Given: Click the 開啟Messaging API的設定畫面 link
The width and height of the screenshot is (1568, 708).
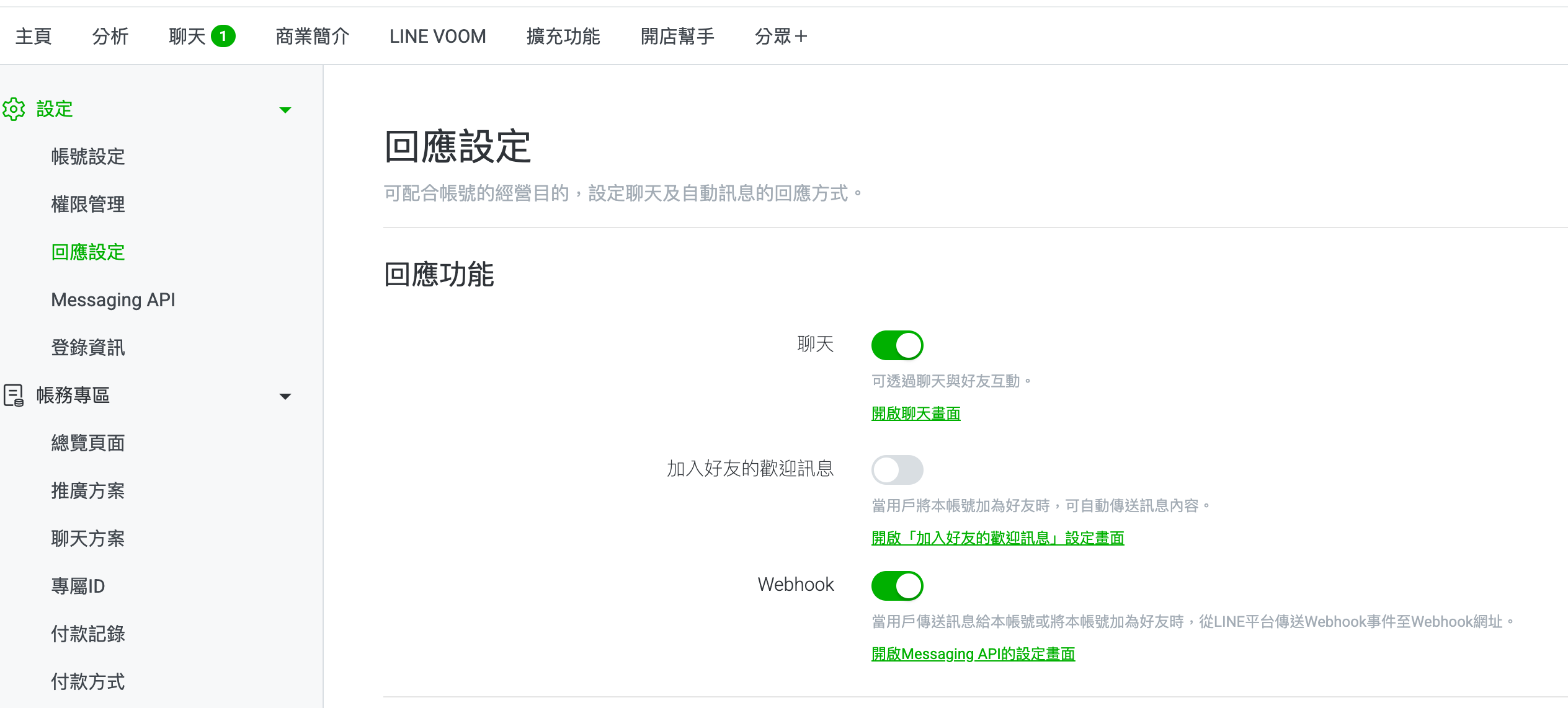Looking at the screenshot, I should tap(973, 654).
